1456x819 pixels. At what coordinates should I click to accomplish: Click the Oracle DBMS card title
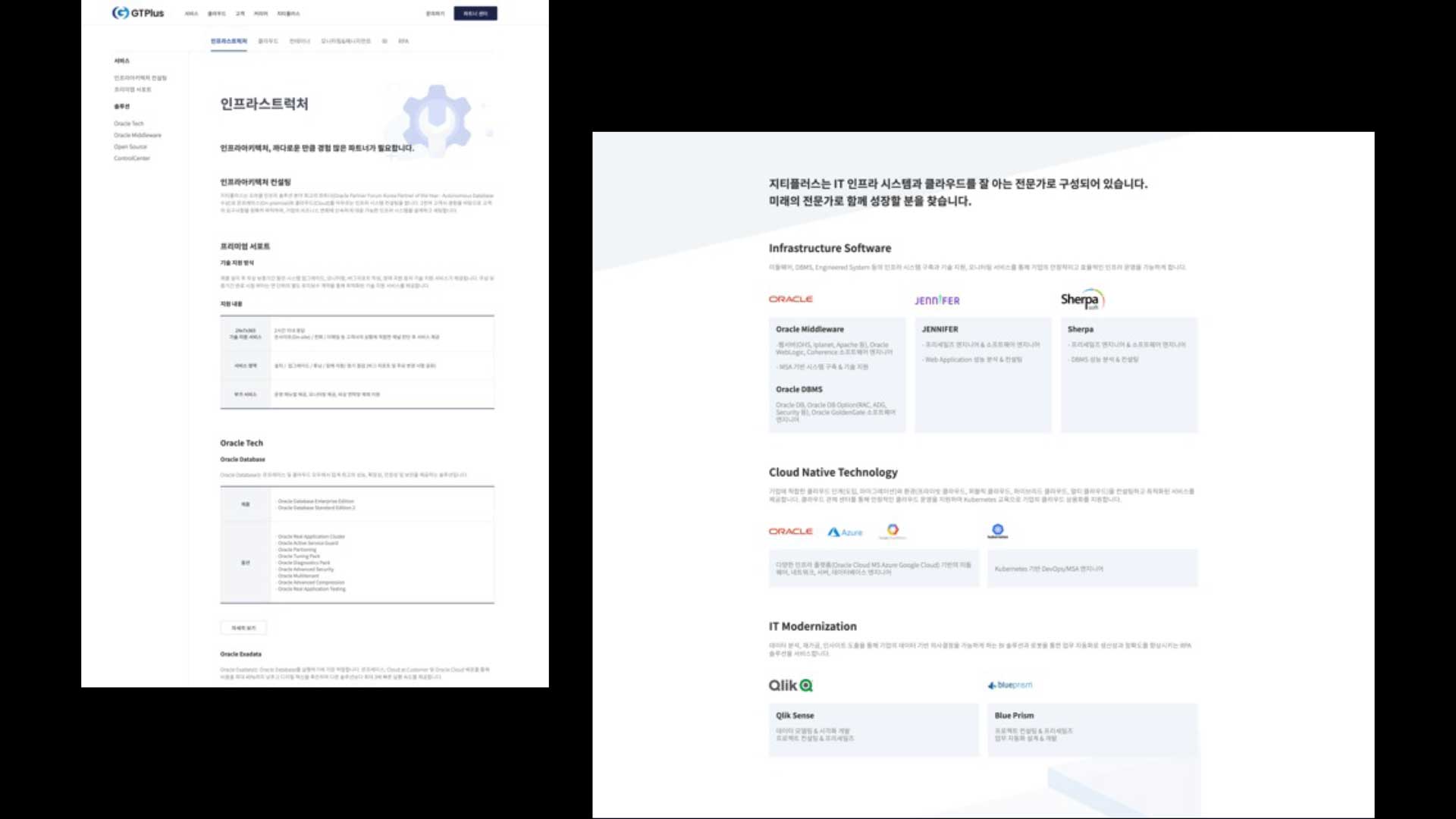[799, 389]
